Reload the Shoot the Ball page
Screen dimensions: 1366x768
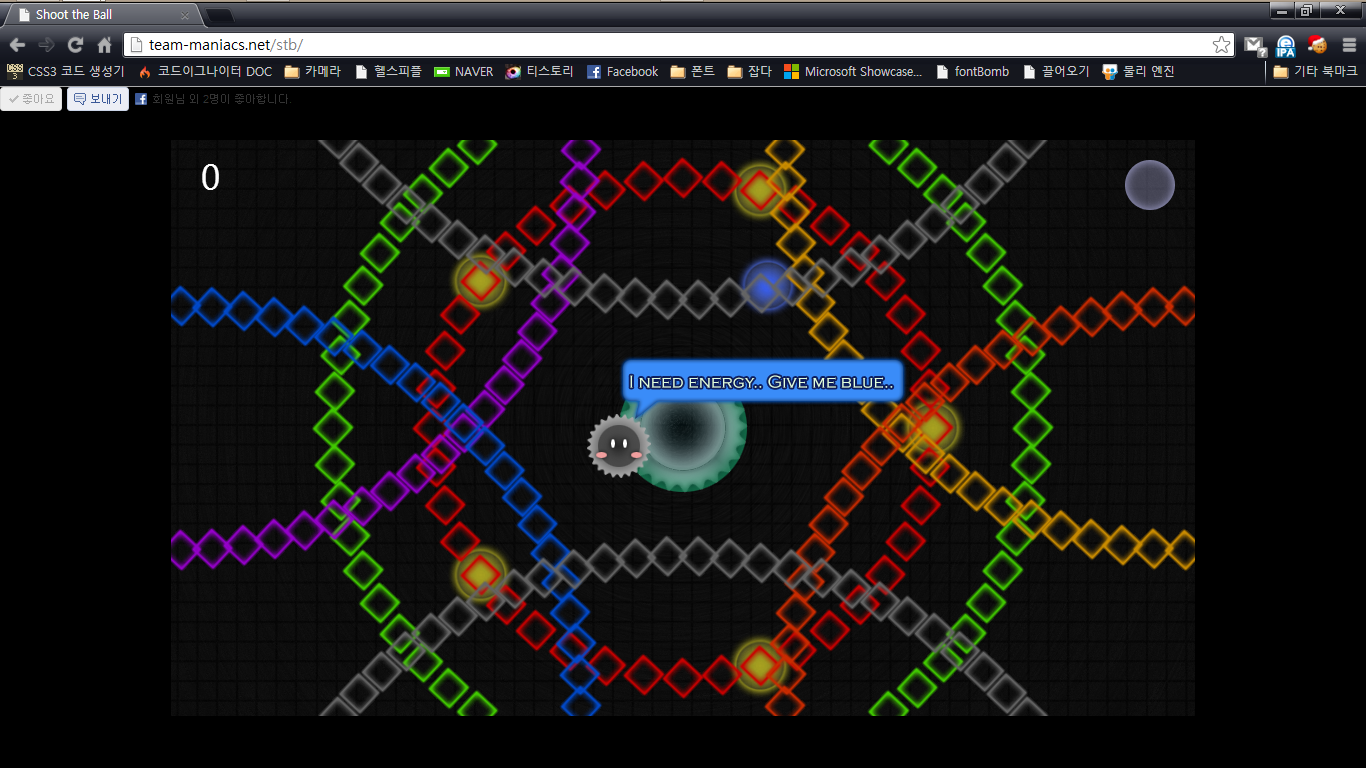(x=75, y=45)
